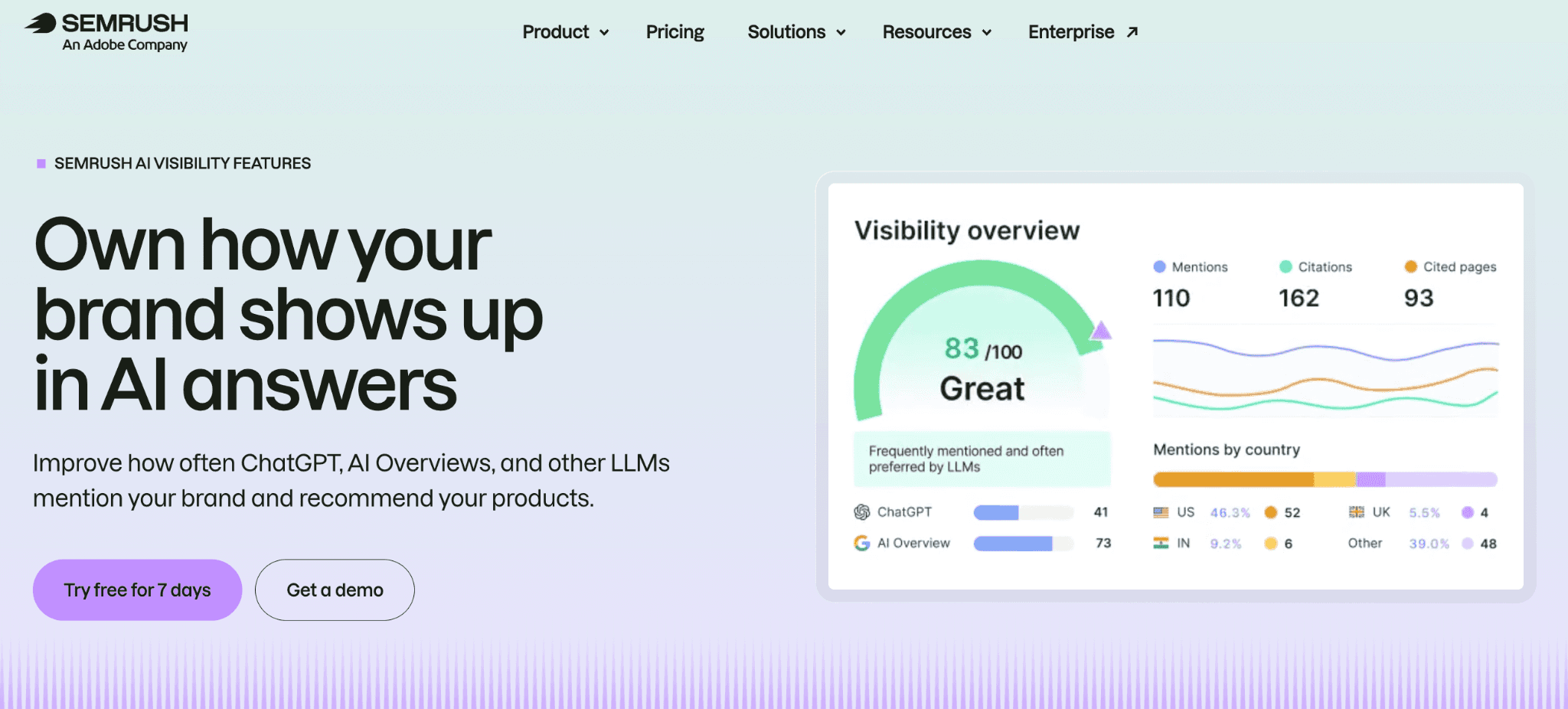This screenshot has width=1568, height=709.
Task: Click the blue Mentions legend dot
Action: point(1159,266)
